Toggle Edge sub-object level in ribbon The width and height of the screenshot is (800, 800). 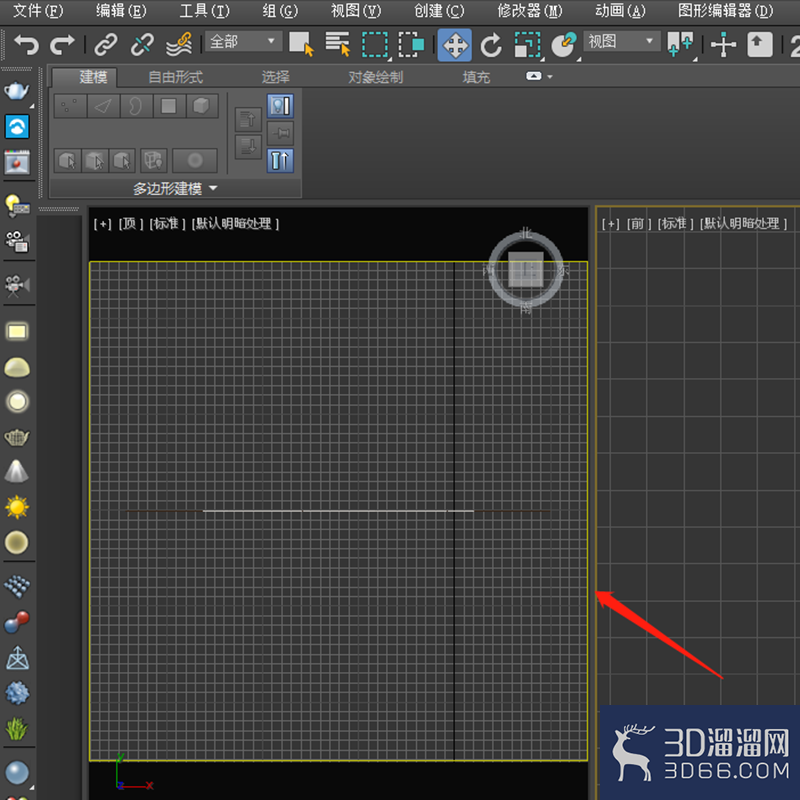coord(104,106)
